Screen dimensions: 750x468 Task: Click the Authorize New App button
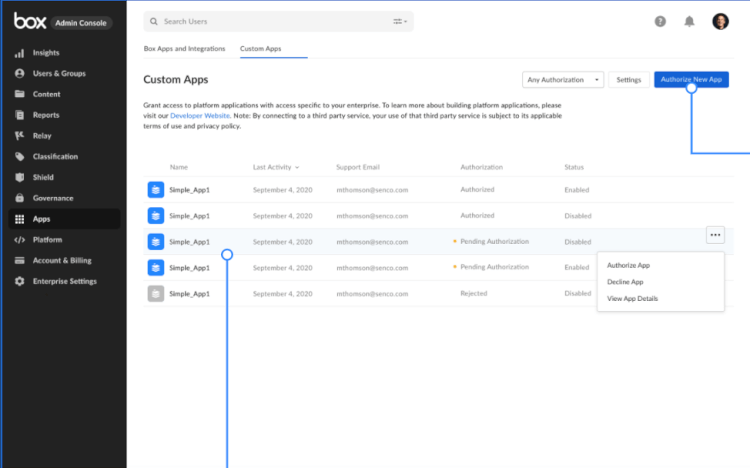pos(691,79)
